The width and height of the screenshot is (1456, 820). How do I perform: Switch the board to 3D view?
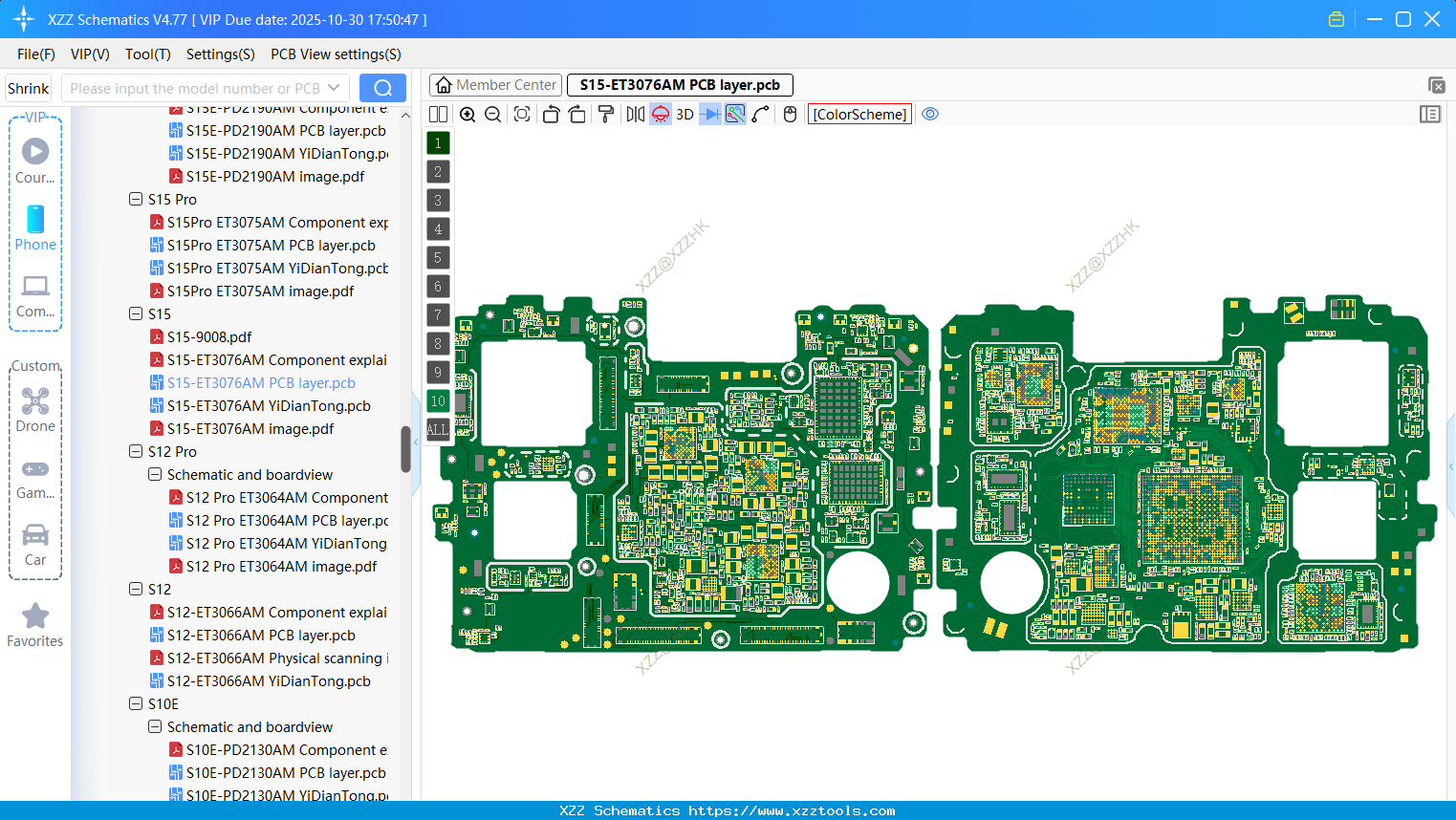click(x=685, y=114)
